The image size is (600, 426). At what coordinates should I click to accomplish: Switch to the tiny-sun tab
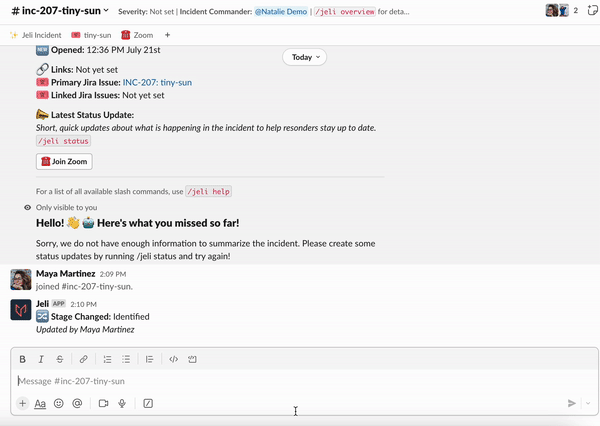[91, 35]
